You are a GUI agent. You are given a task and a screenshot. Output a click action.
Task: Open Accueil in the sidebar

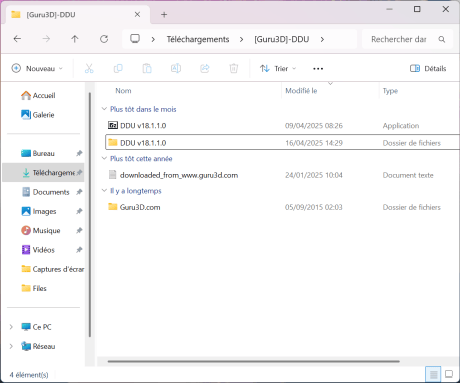click(38, 96)
